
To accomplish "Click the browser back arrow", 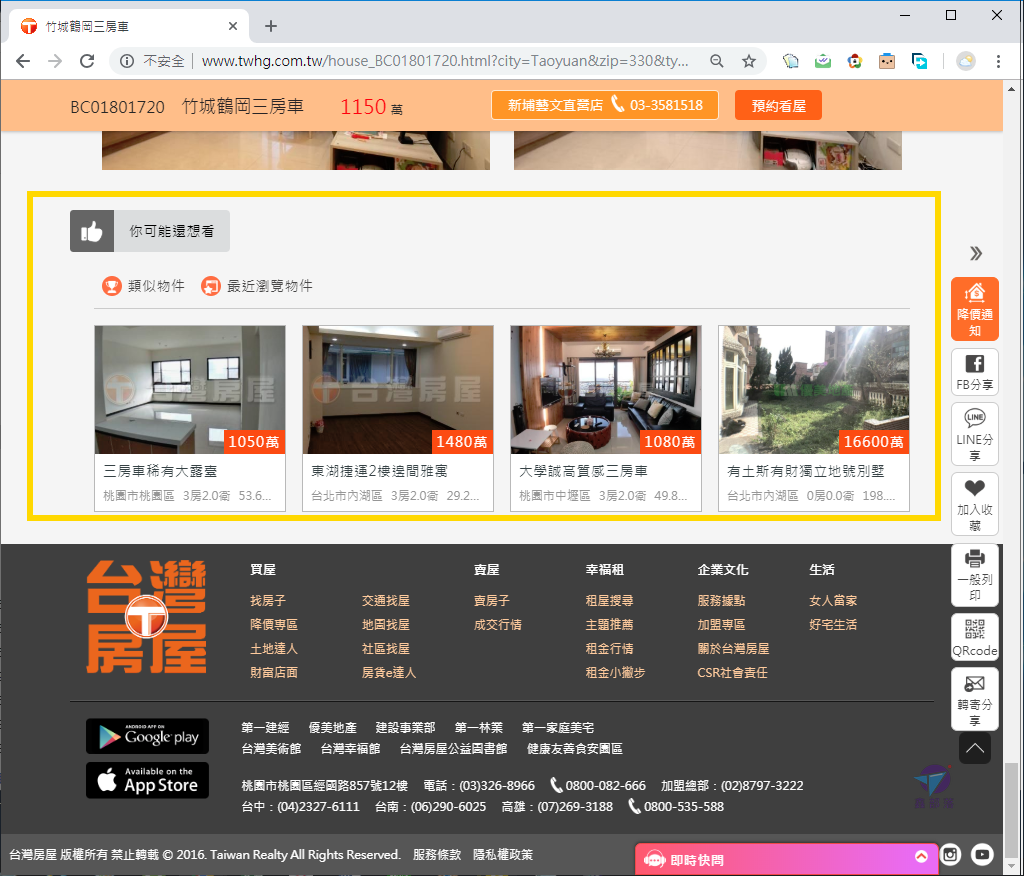I will click(x=23, y=61).
